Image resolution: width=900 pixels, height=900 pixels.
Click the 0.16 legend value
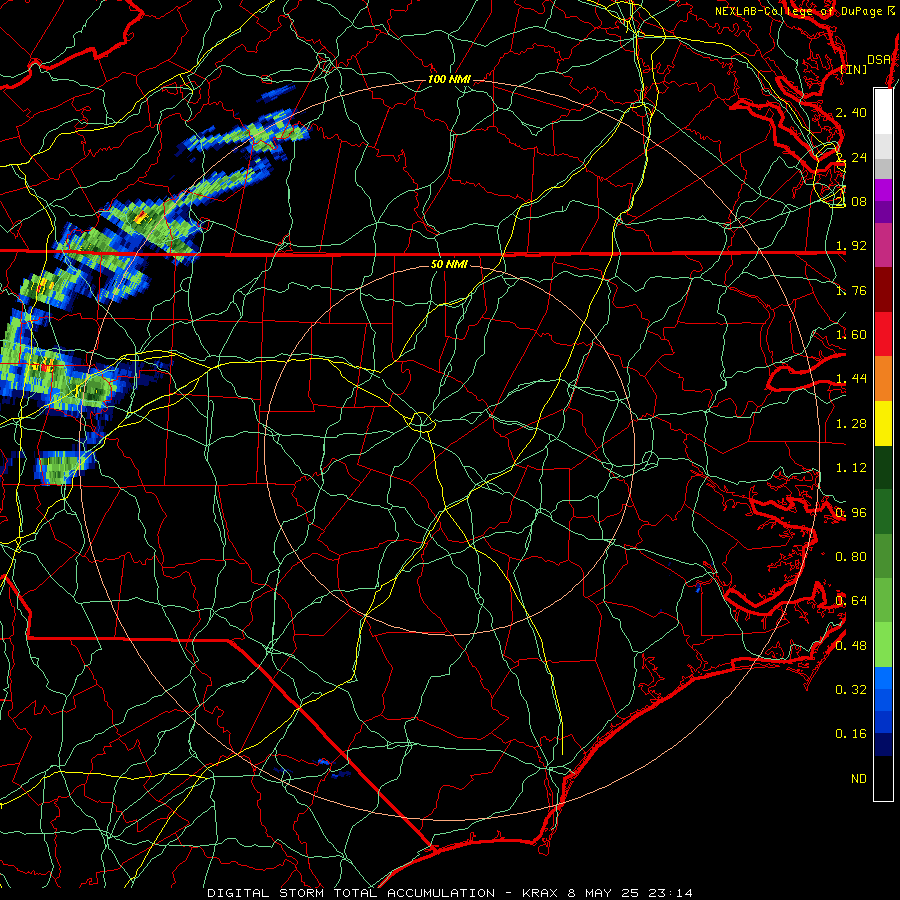click(x=851, y=734)
